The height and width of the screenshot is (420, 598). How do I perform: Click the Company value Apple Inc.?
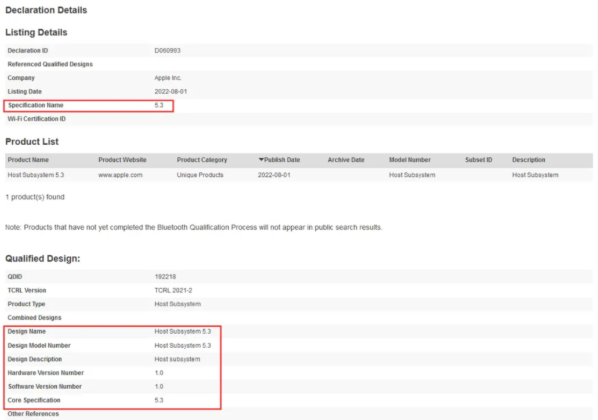tap(168, 78)
